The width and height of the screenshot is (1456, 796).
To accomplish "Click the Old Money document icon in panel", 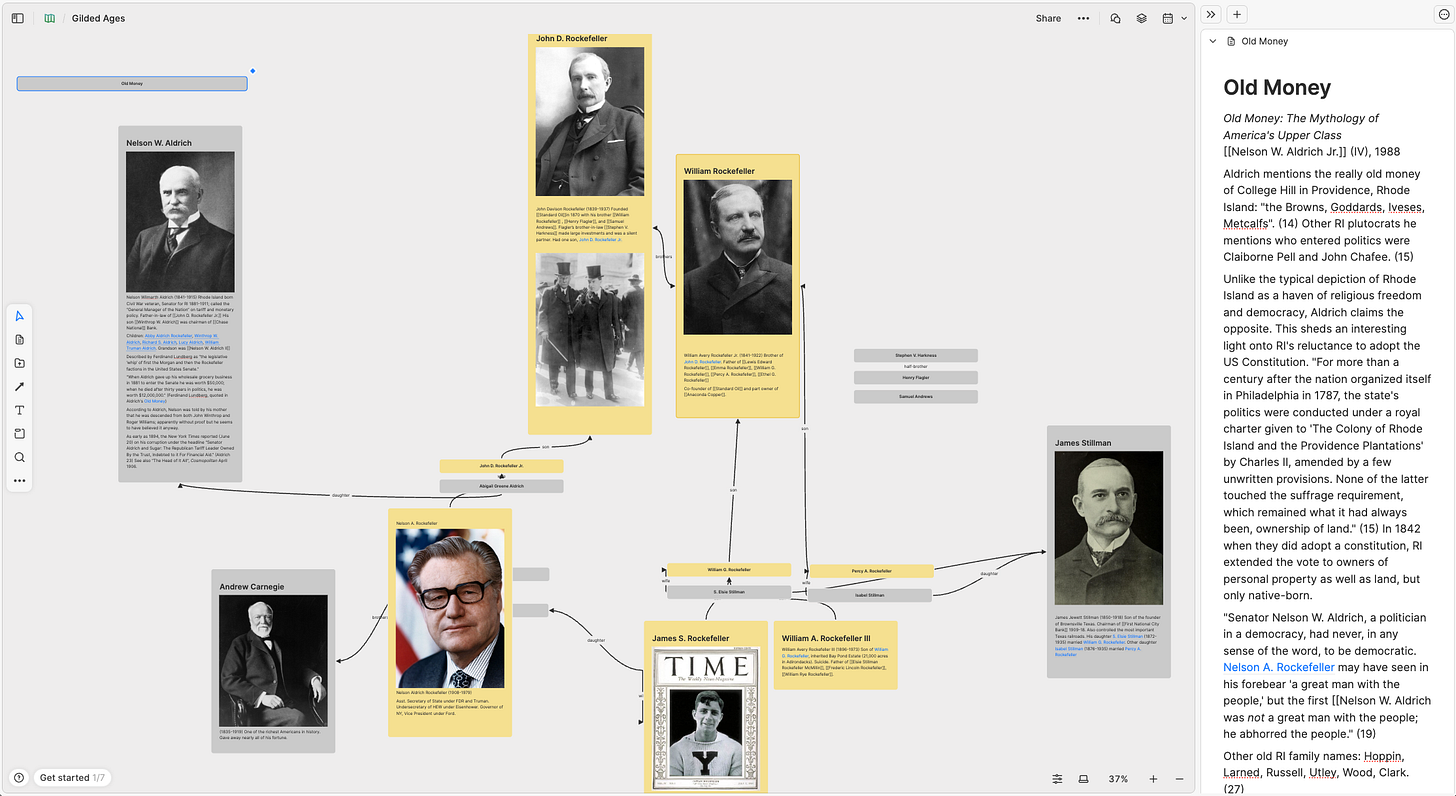I will pyautogui.click(x=1231, y=41).
